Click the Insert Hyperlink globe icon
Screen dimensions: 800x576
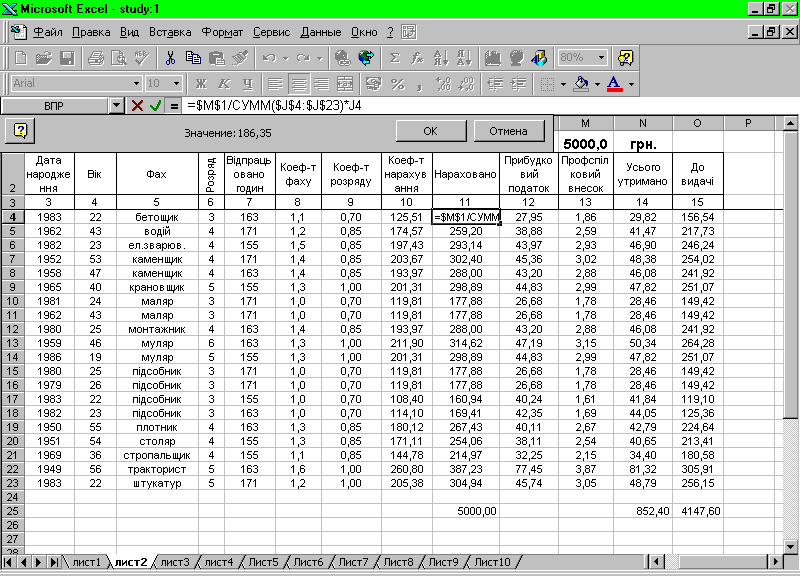(342, 58)
